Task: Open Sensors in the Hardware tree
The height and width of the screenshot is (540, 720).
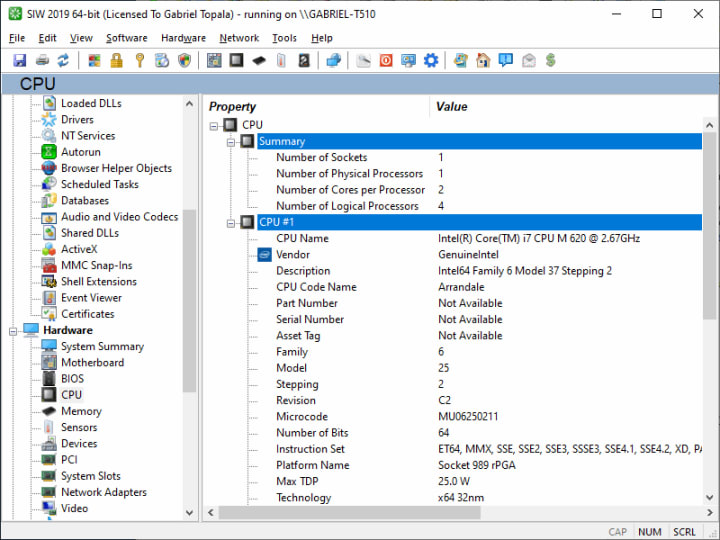Action: [79, 428]
